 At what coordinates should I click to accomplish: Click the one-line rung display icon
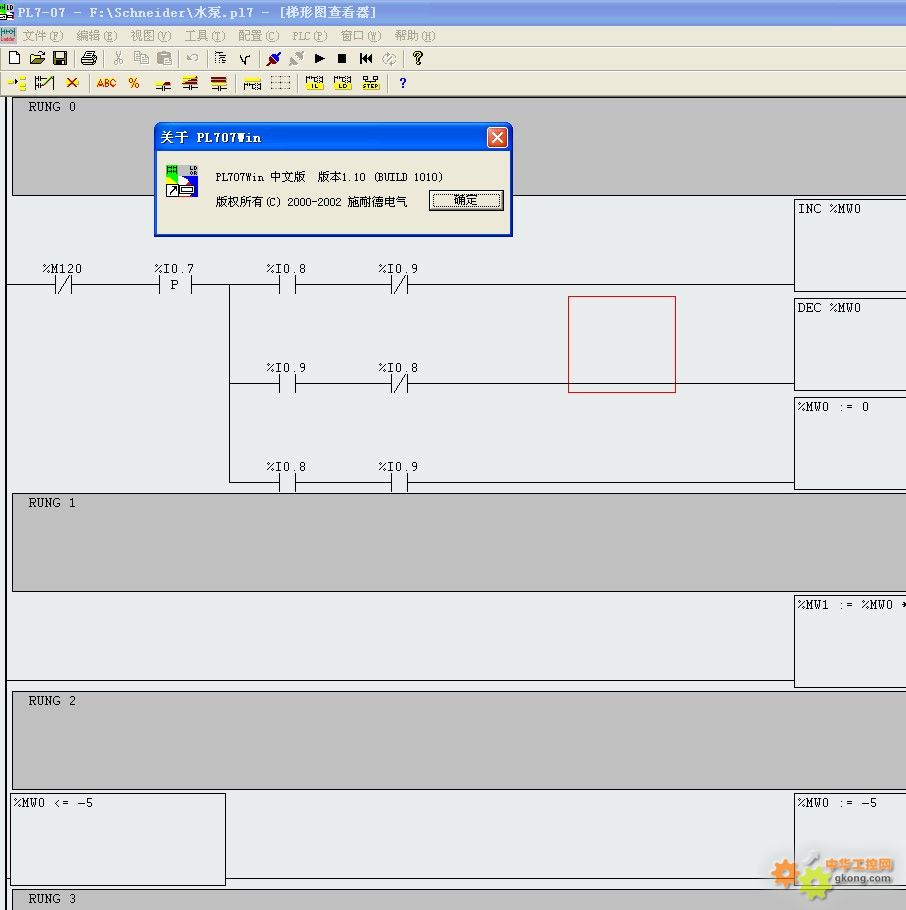click(163, 84)
